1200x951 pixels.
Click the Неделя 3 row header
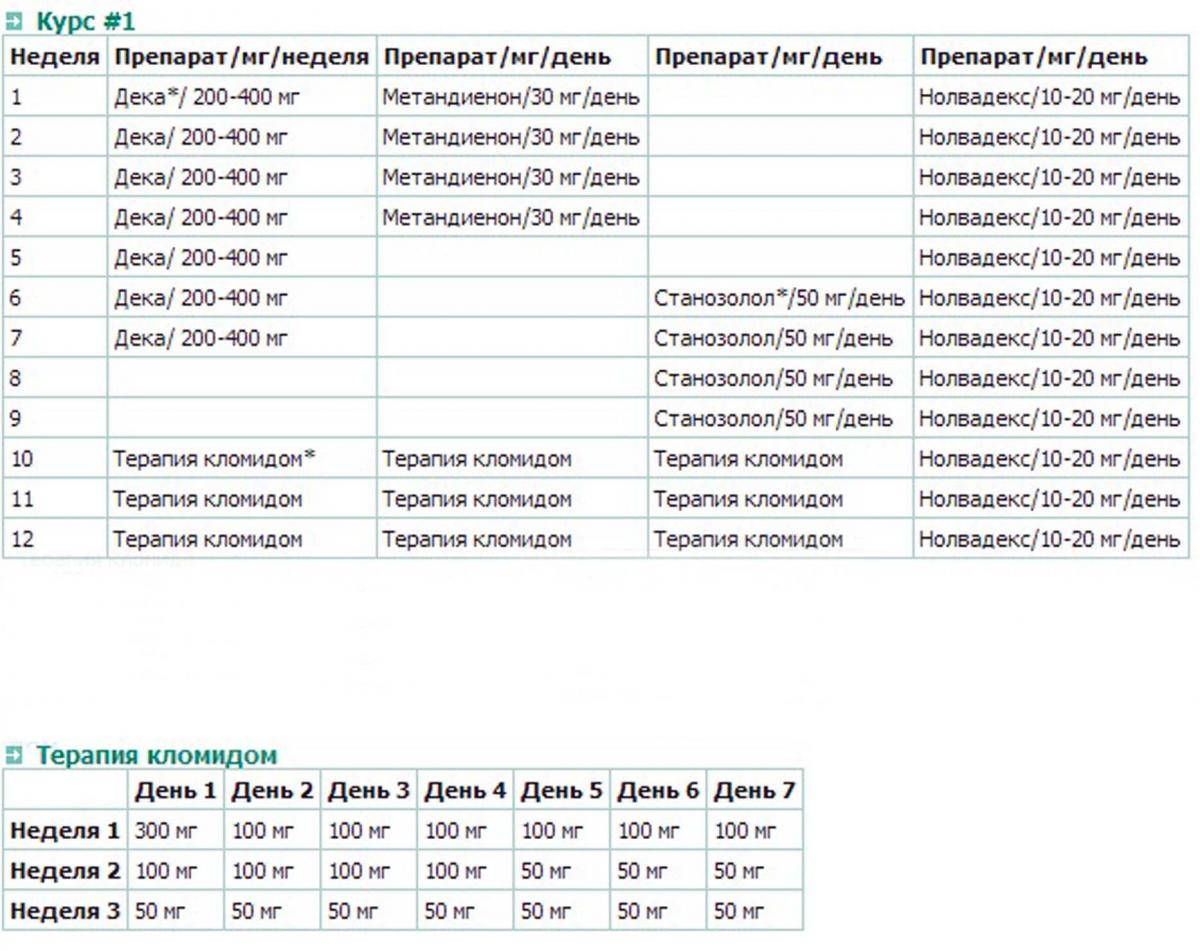click(64, 911)
